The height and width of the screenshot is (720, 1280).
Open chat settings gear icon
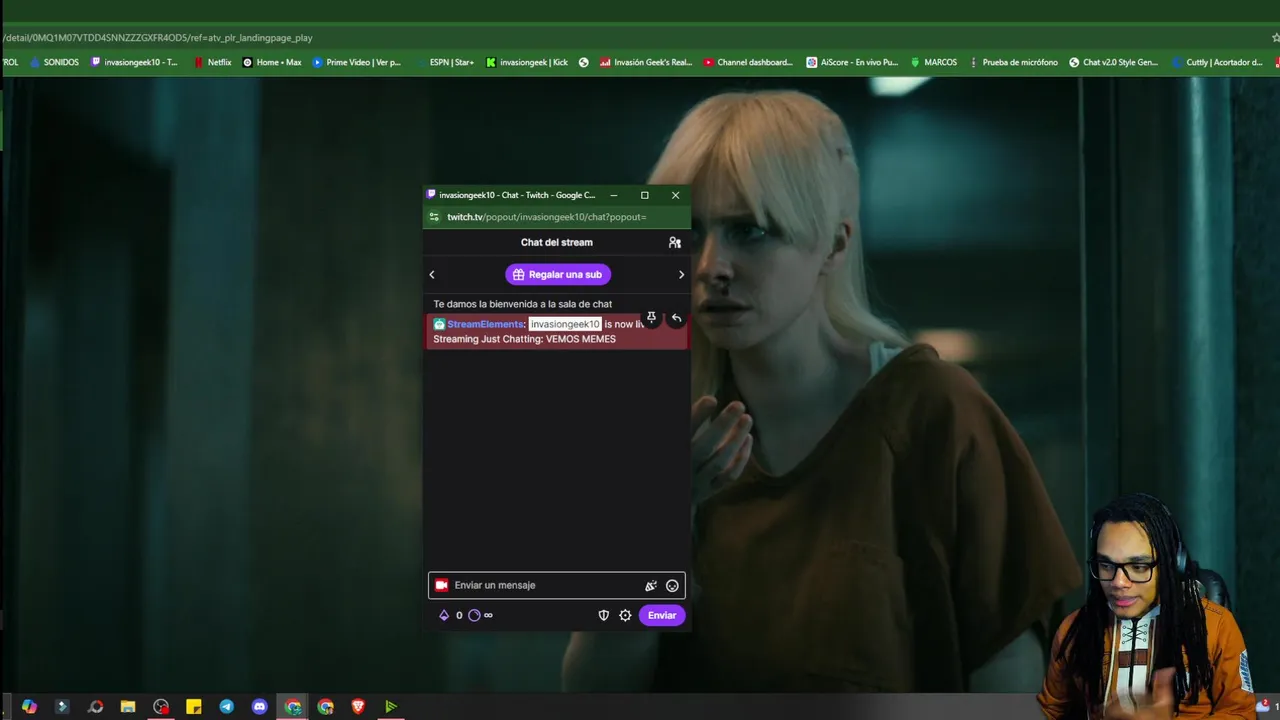tap(625, 615)
